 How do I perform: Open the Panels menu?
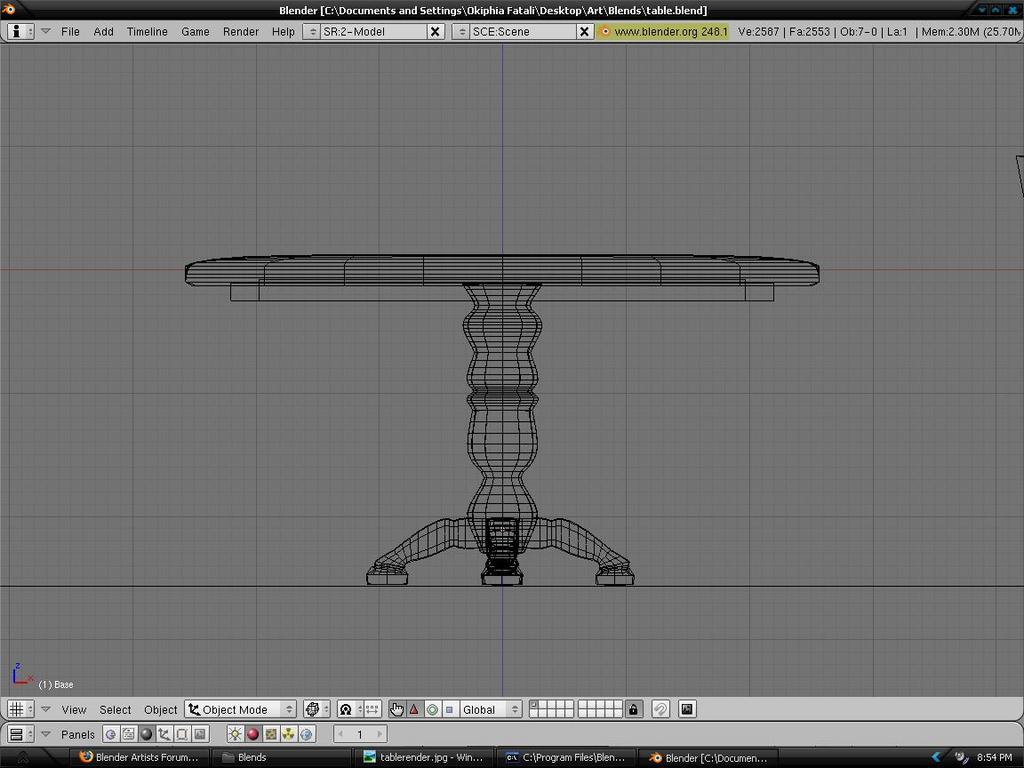[x=78, y=735]
